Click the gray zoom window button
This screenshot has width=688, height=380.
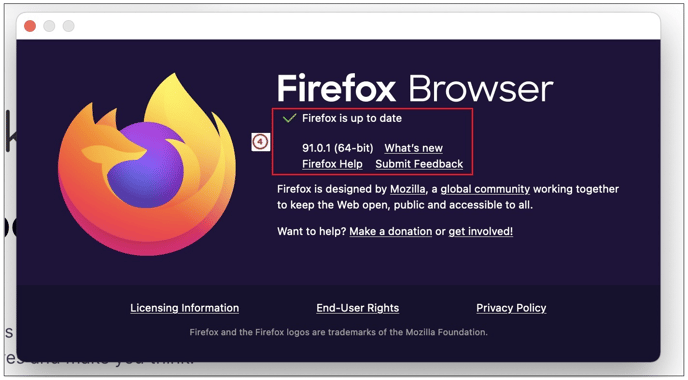point(68,26)
